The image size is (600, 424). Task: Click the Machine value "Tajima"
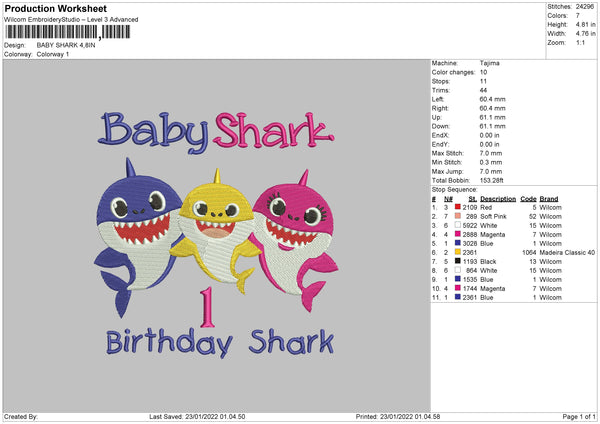click(x=489, y=63)
